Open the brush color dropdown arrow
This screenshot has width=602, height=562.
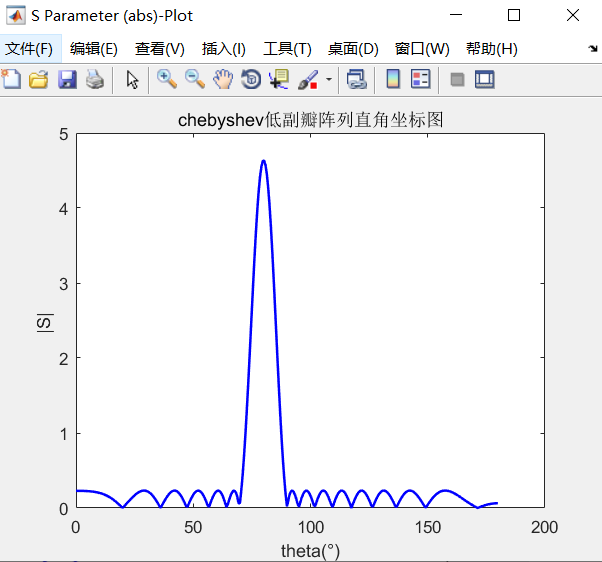point(329,79)
